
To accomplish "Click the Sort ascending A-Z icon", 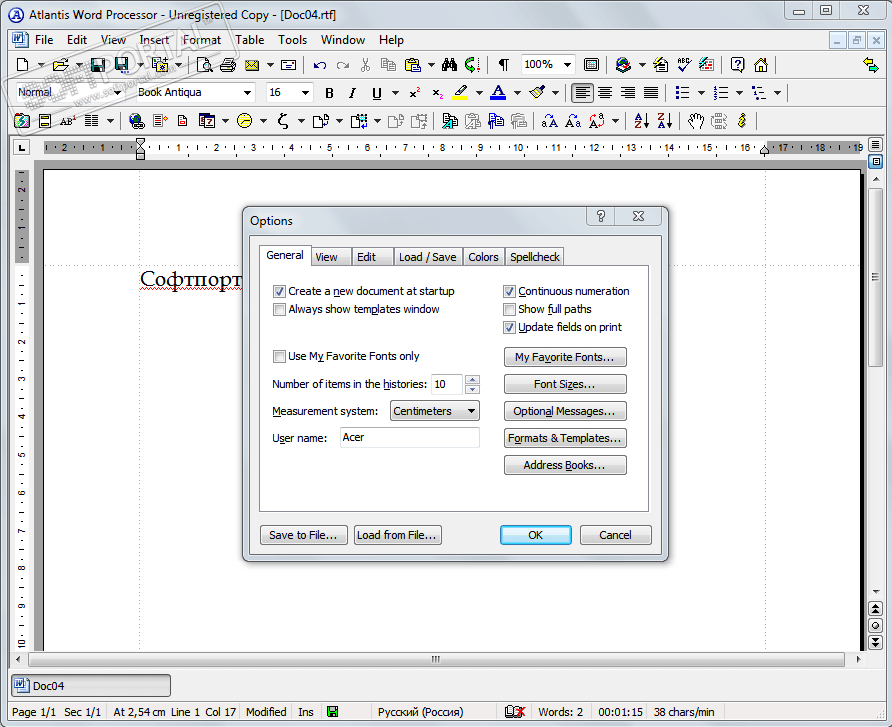I will [641, 121].
